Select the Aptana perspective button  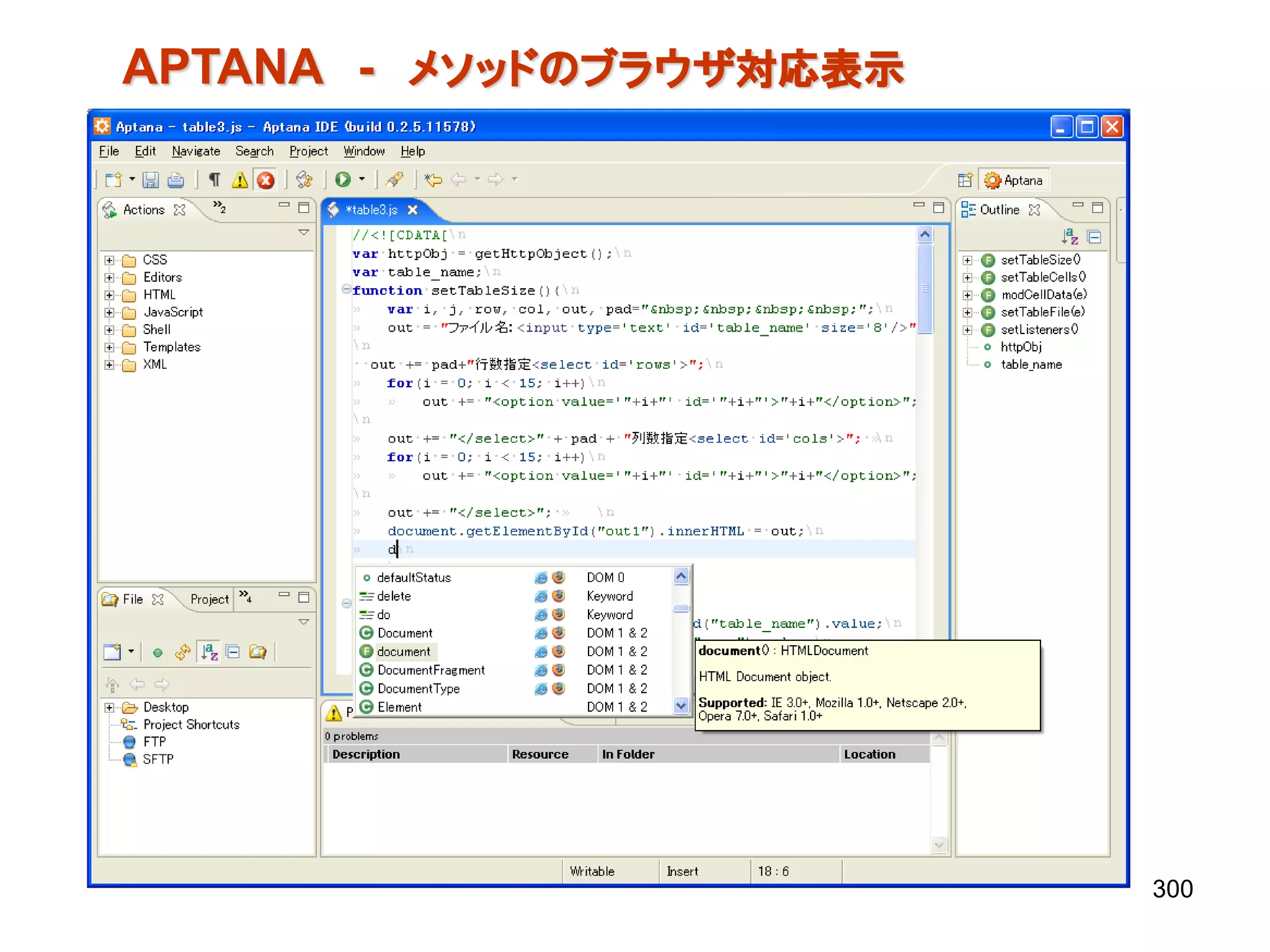[x=1015, y=180]
